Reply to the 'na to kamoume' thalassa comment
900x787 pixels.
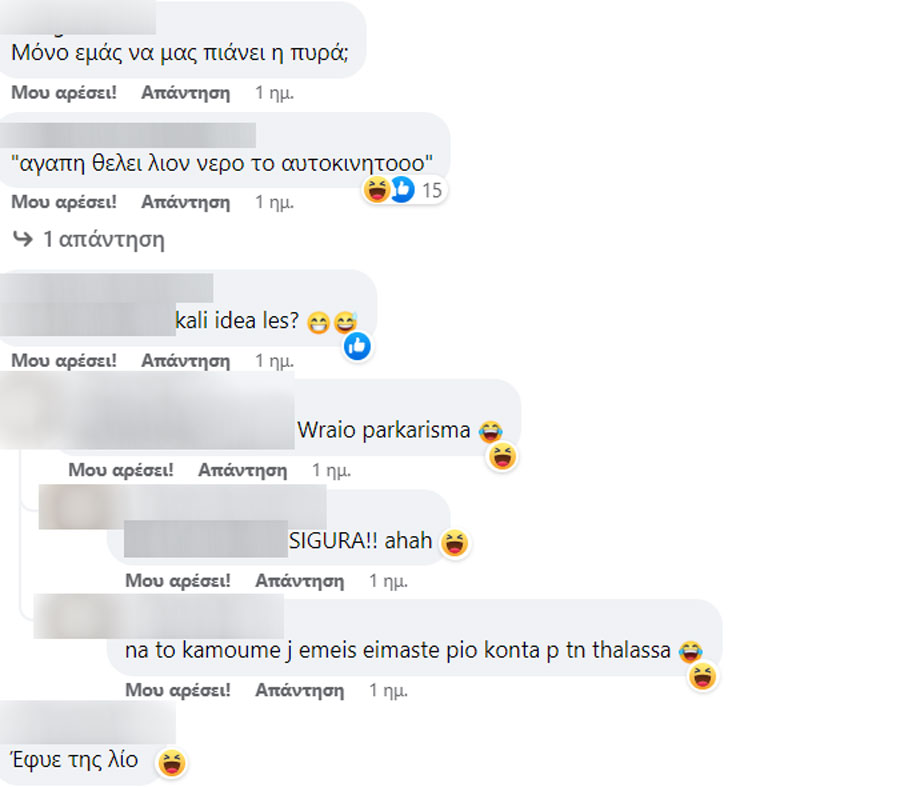[300, 690]
